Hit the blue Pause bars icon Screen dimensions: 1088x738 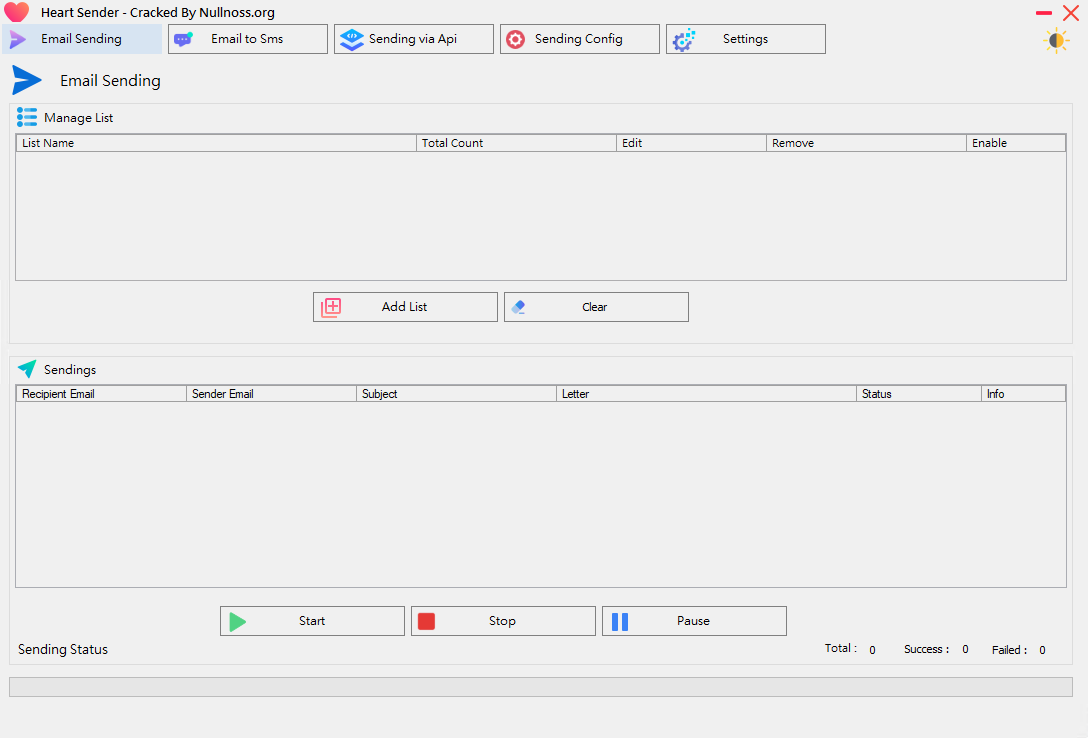click(x=620, y=621)
